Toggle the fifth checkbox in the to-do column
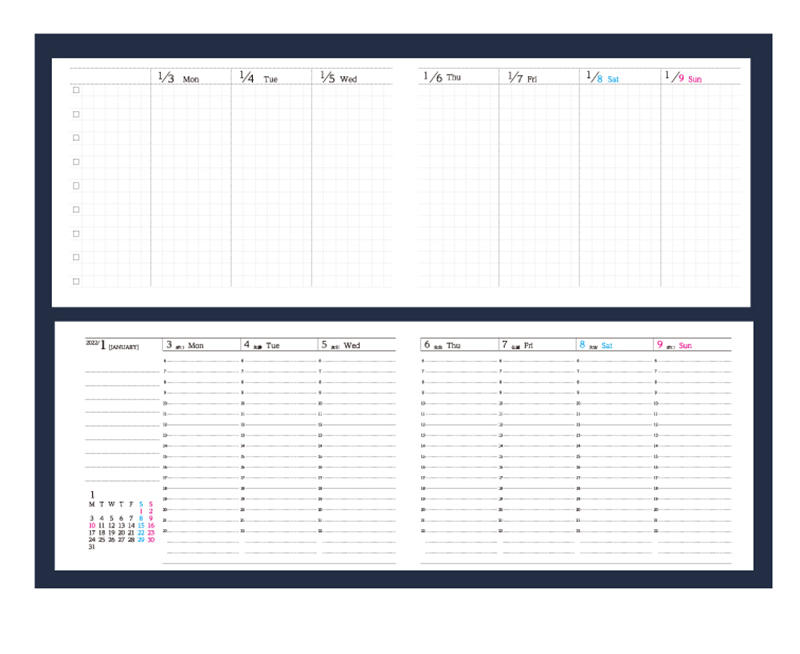The width and height of the screenshot is (800, 654). pos(76,186)
